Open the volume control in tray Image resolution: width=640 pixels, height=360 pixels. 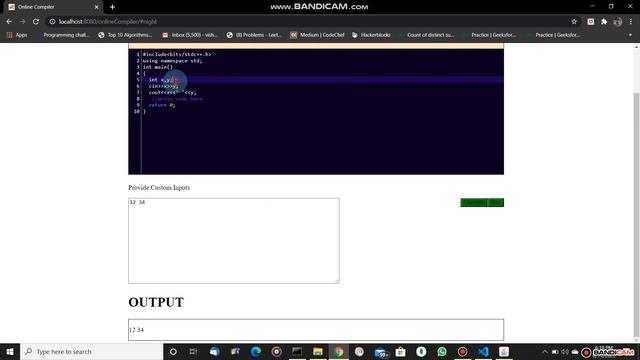pyautogui.click(x=564, y=352)
